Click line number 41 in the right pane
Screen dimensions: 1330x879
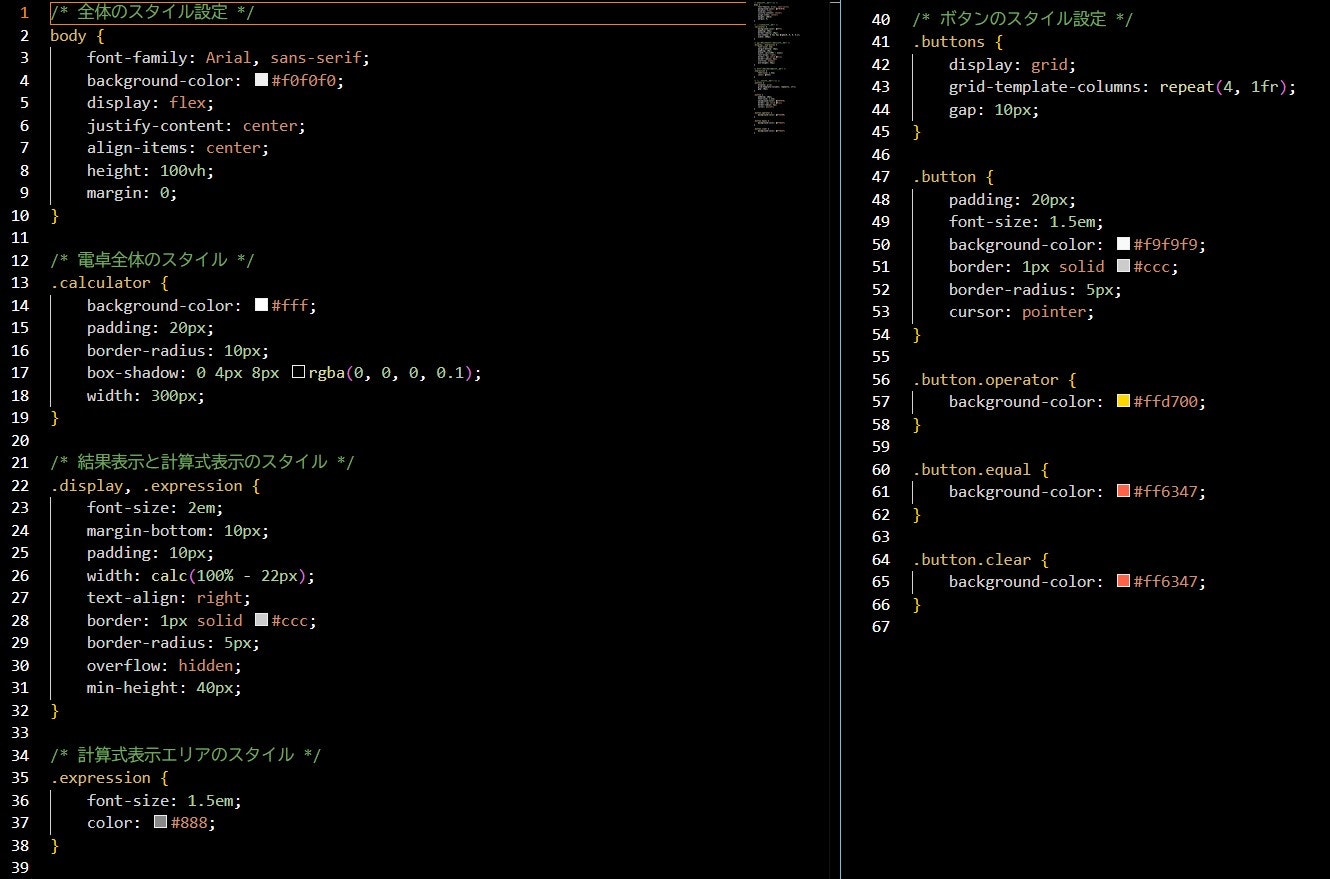click(881, 42)
